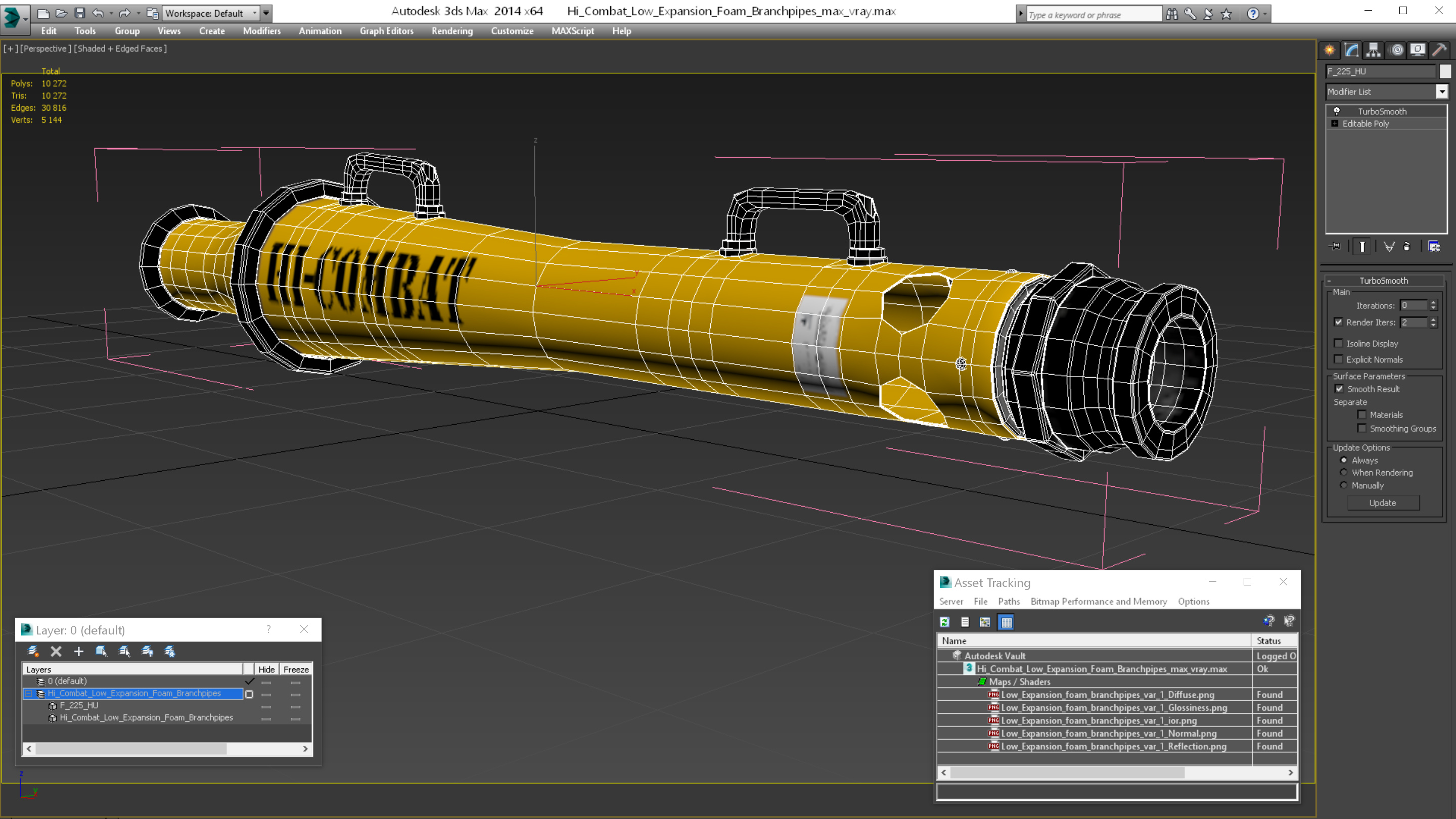1456x819 pixels.
Task: Select highlighted objects and layers icon
Action: [101, 651]
